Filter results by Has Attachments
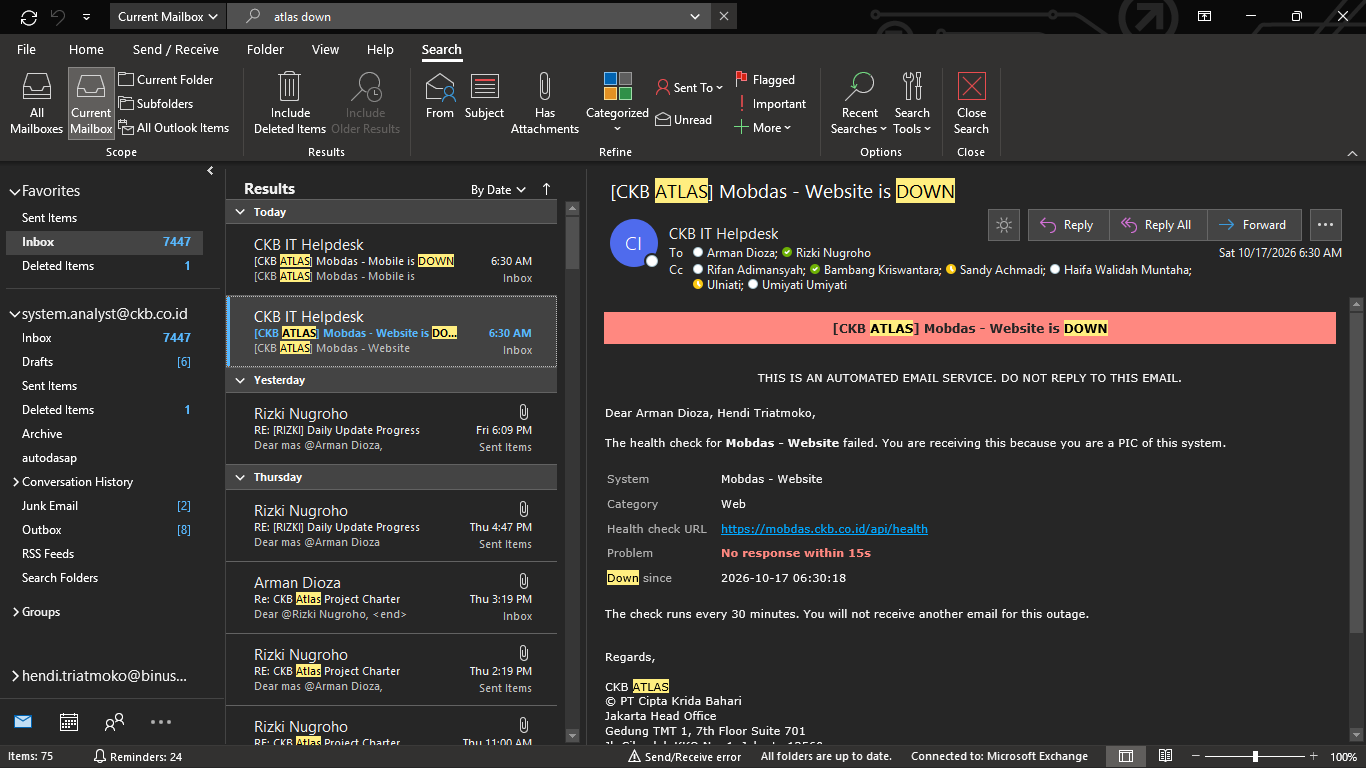 545,103
